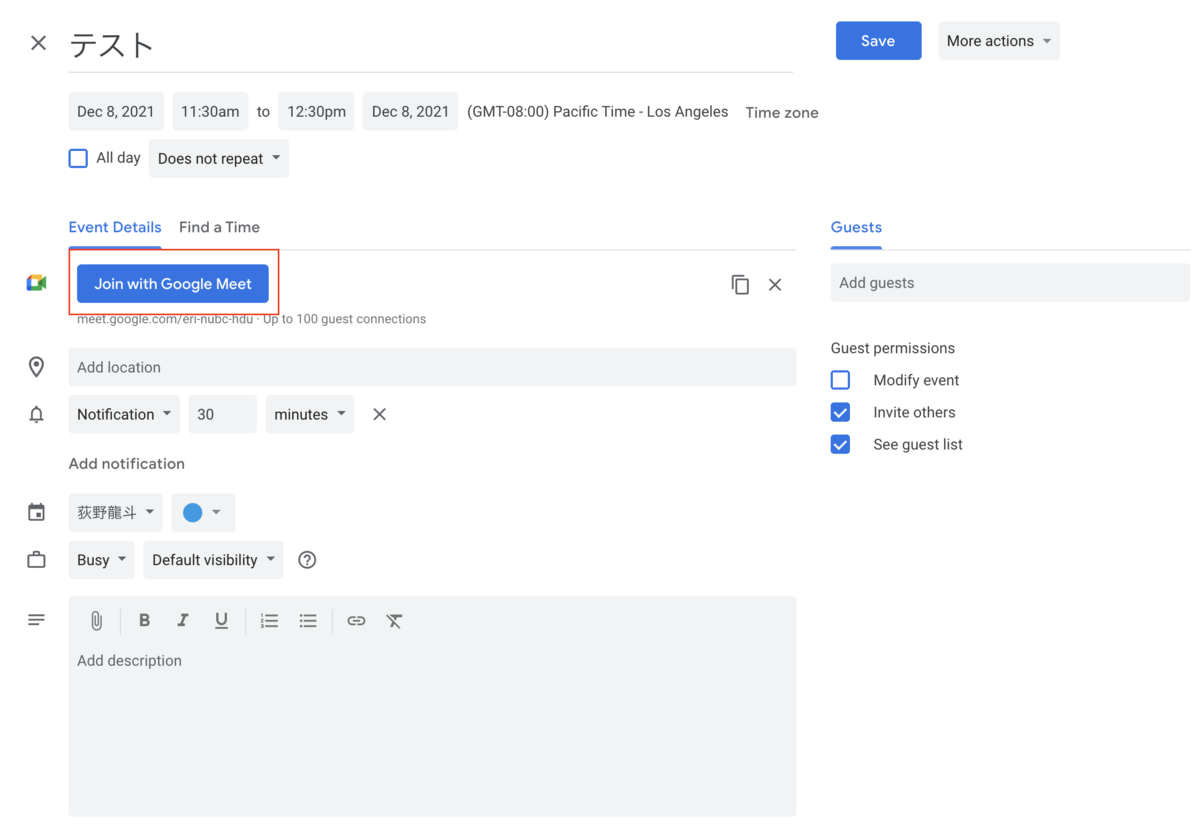This screenshot has width=1200, height=837.
Task: Open the start date Dec 8, 2021
Action: click(x=116, y=112)
